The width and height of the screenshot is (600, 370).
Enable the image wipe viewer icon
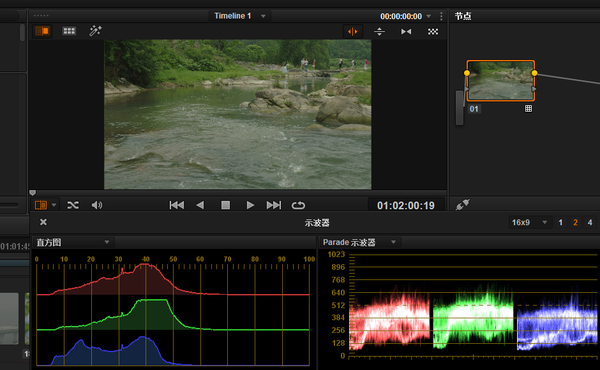(x=42, y=31)
